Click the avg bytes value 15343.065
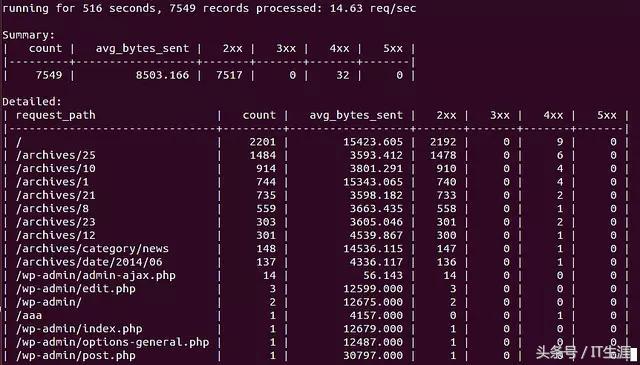This screenshot has height=365, width=640. 373,182
